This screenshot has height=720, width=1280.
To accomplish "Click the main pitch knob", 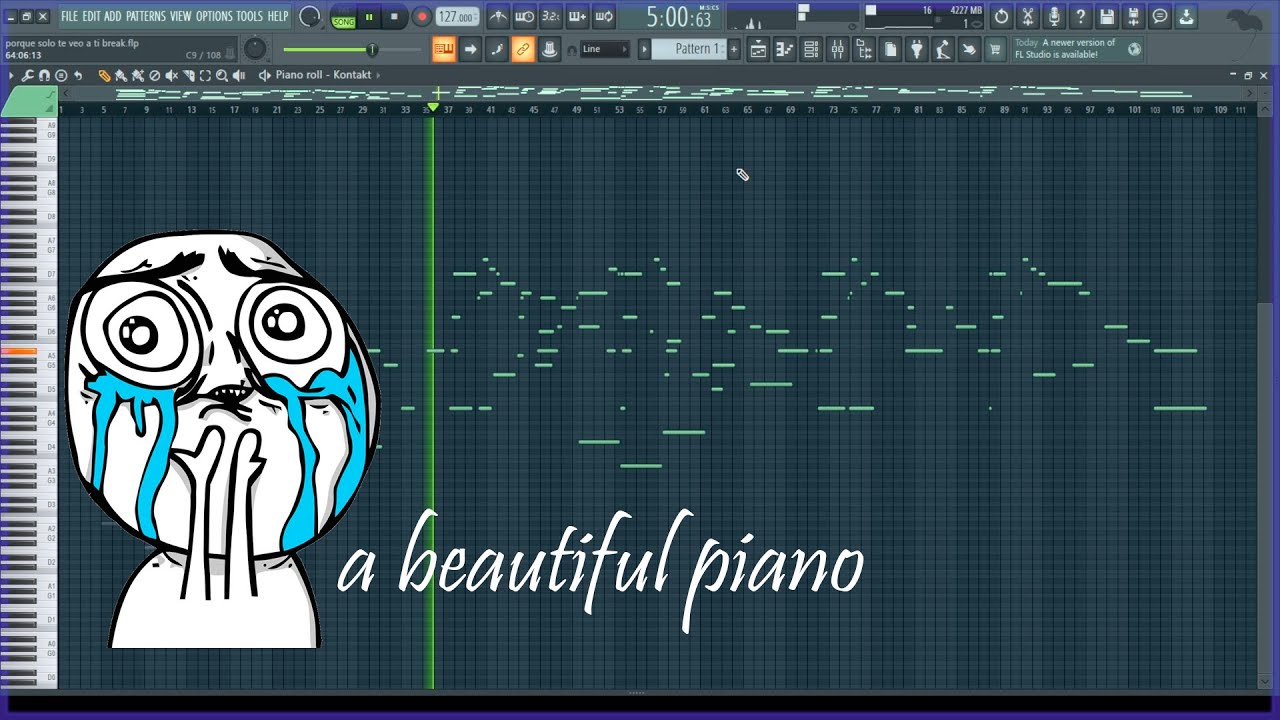I will coord(310,17).
